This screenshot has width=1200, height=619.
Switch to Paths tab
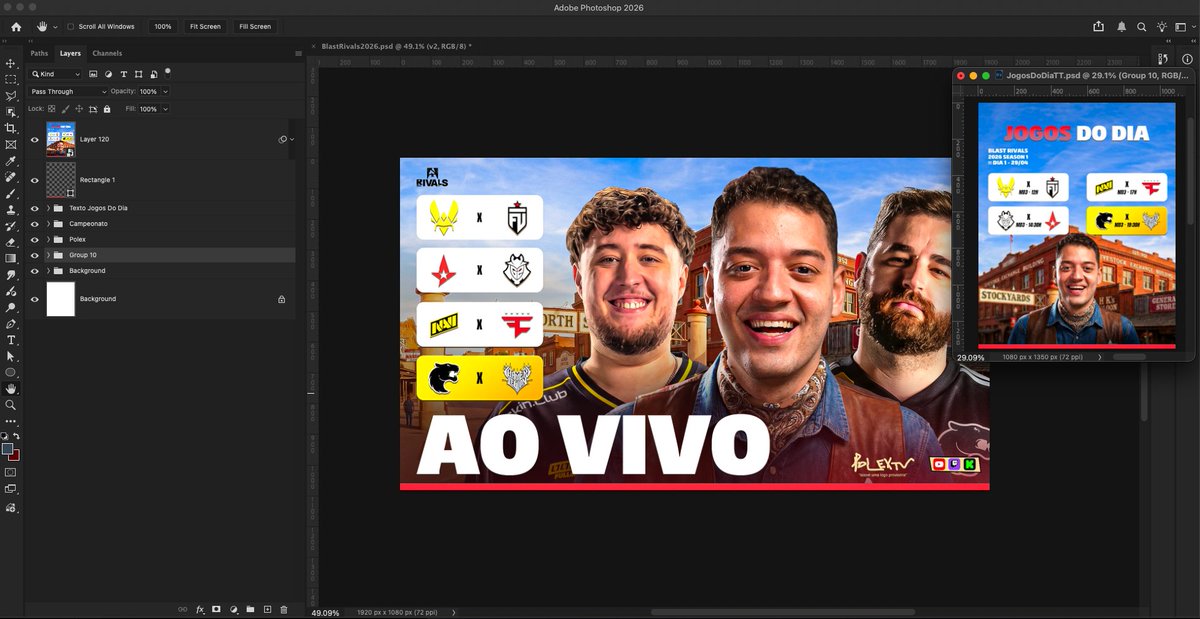pyautogui.click(x=39, y=53)
